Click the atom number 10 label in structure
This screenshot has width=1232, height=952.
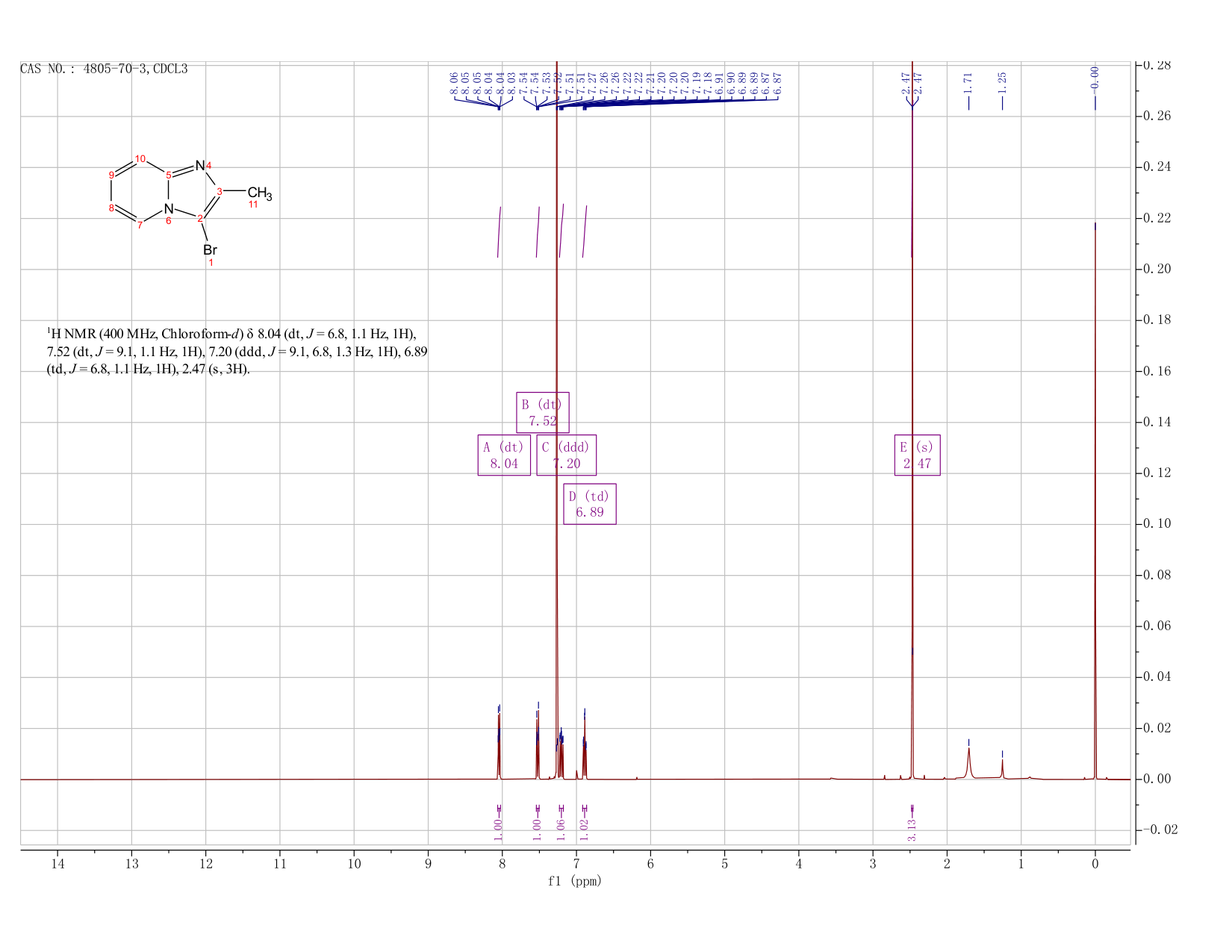(140, 158)
